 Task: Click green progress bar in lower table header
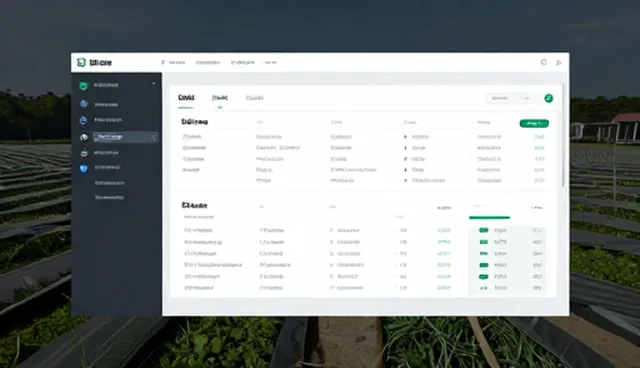(x=489, y=217)
